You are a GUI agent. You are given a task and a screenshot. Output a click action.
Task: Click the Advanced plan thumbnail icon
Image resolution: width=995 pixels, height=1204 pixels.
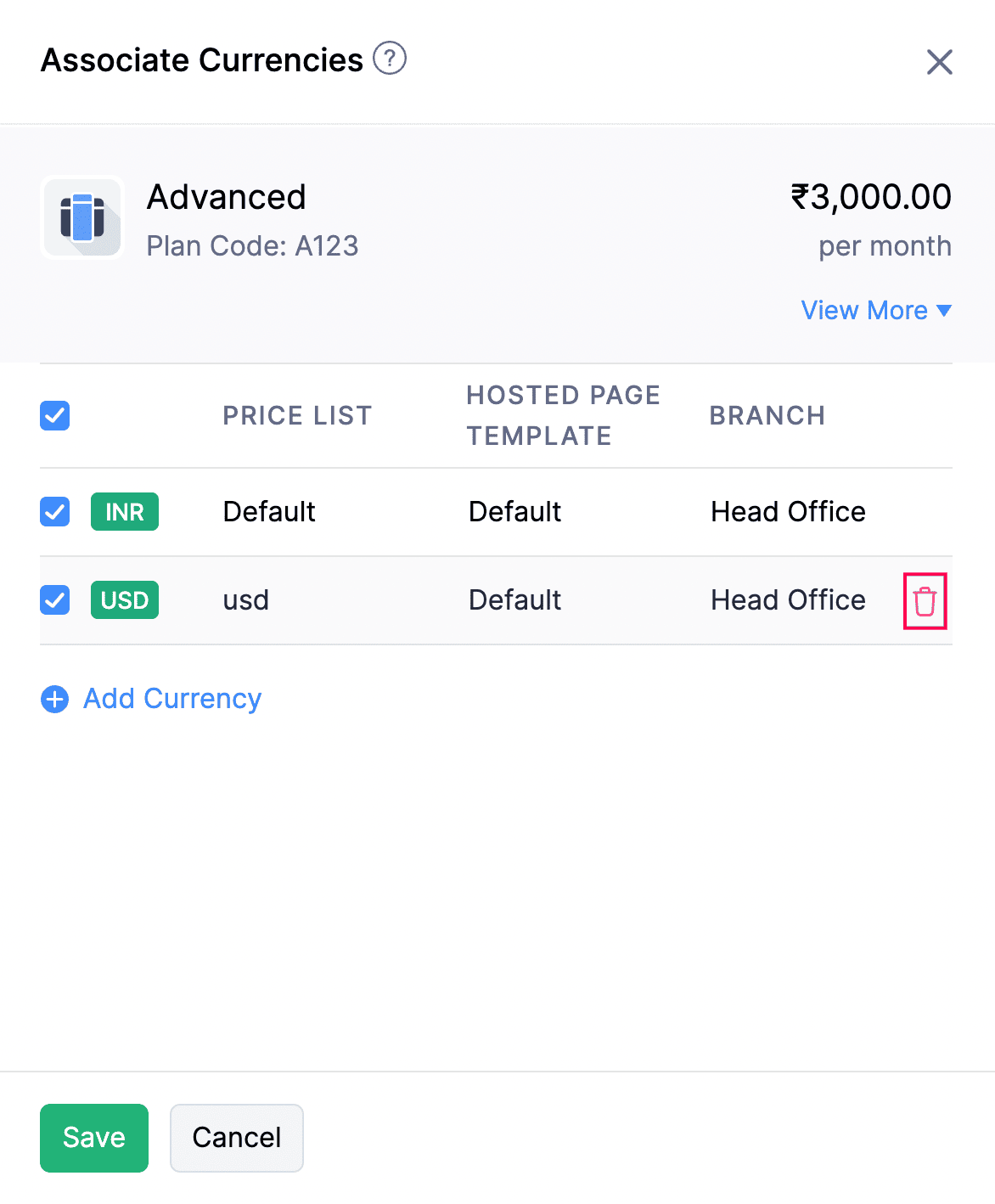[x=82, y=217]
